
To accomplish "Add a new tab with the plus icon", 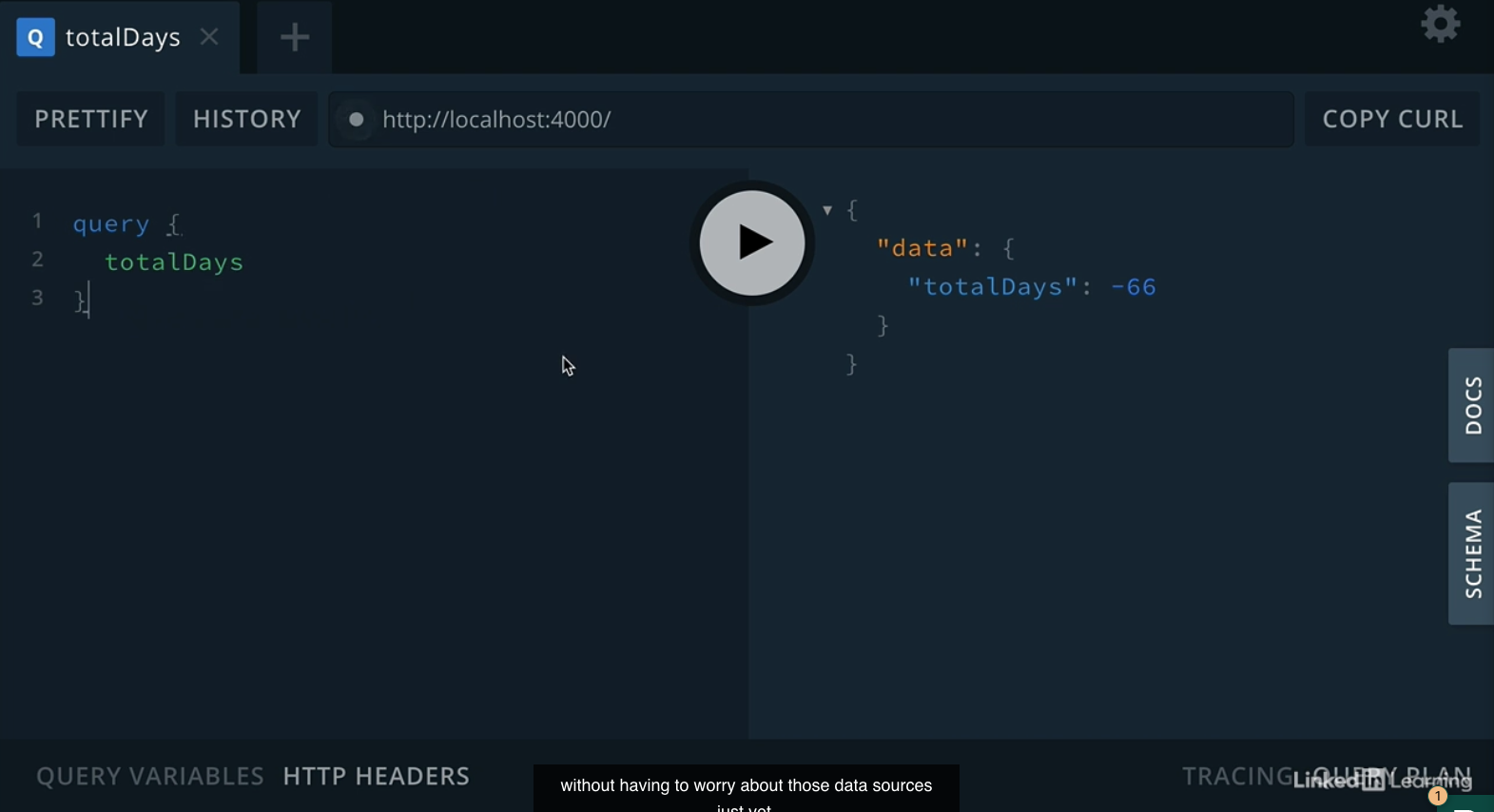I will coord(295,37).
